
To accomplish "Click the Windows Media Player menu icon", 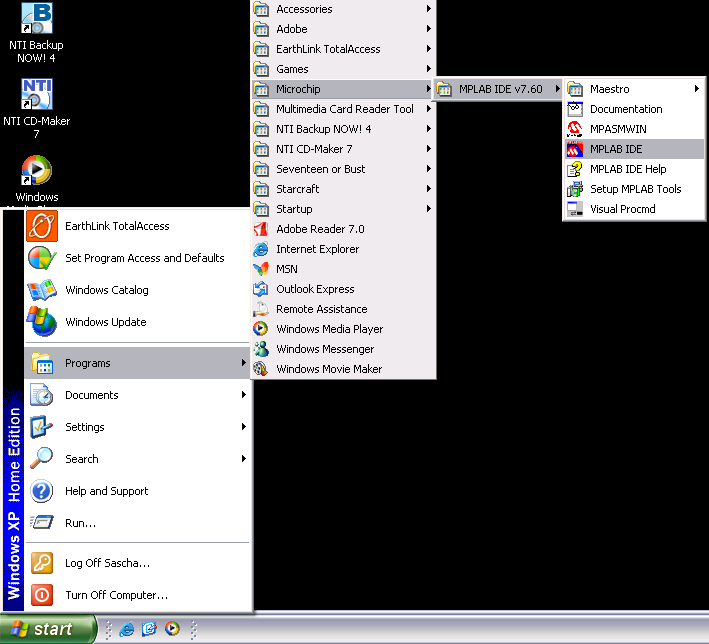I will pos(261,329).
